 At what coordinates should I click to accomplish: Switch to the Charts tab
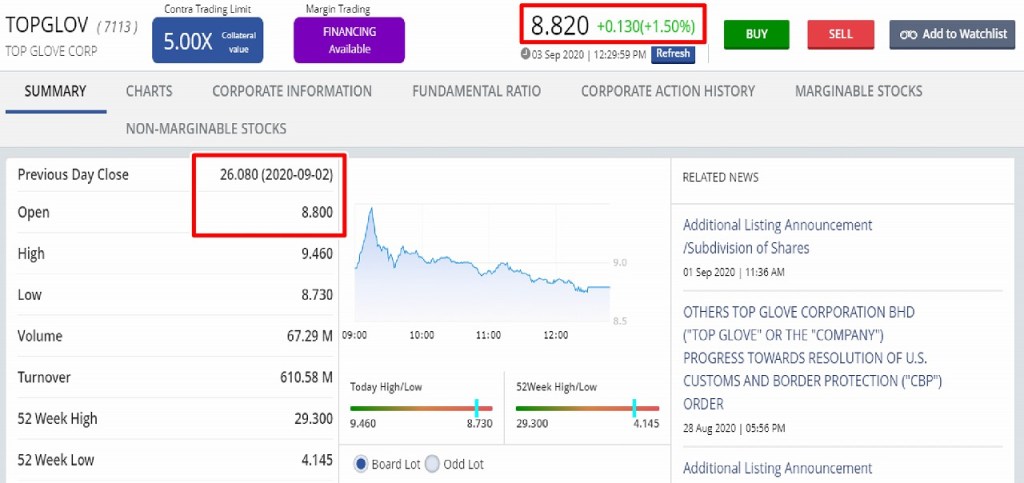149,91
